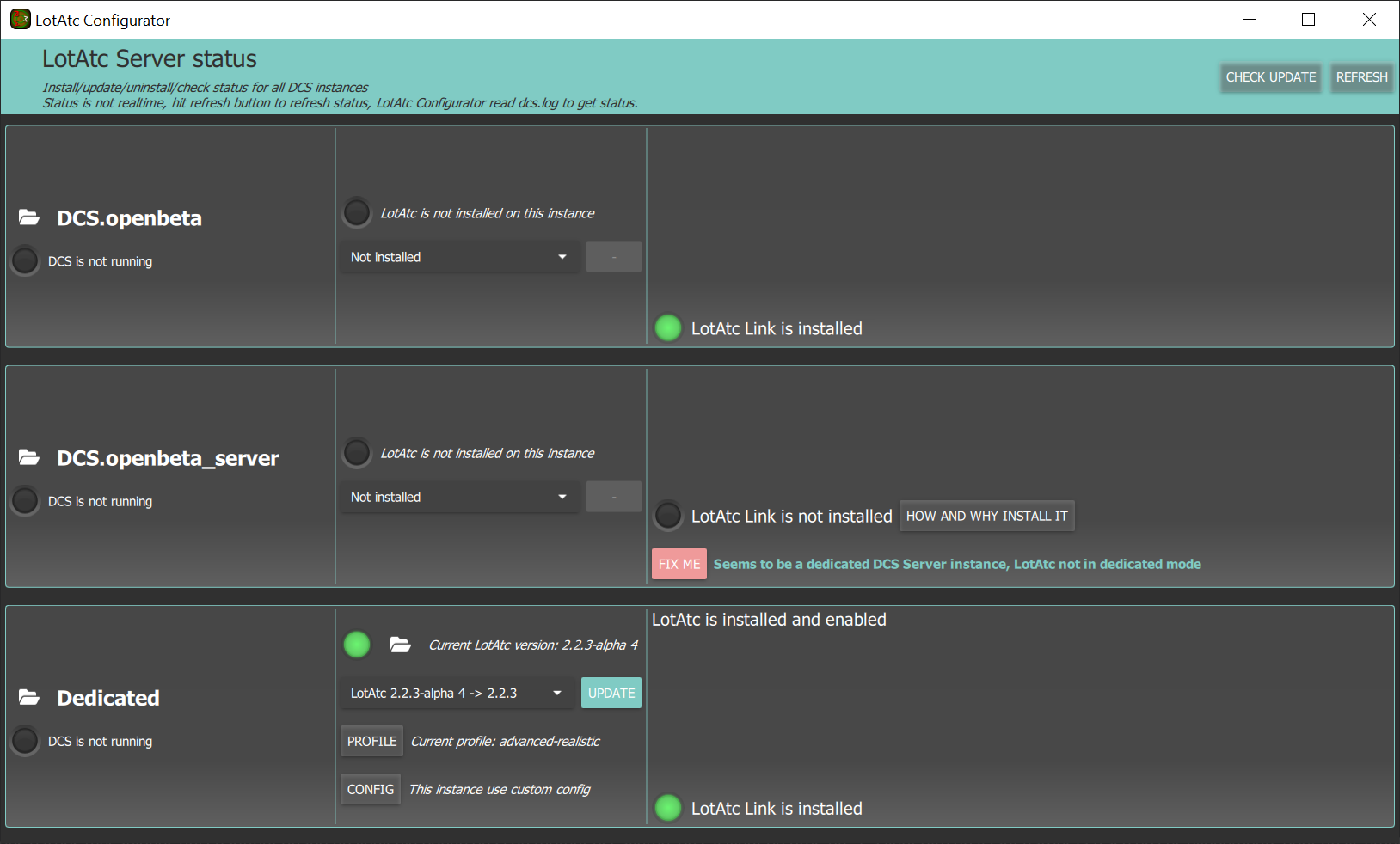Image resolution: width=1400 pixels, height=844 pixels.
Task: Click green LotAtc version status light in Dedicated
Action: [357, 644]
